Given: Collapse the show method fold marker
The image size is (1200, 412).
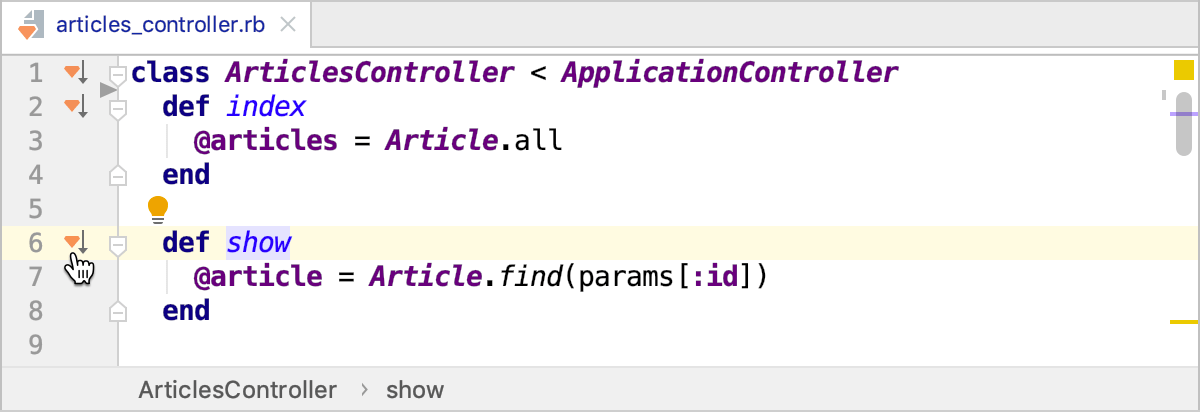Looking at the screenshot, I should [118, 244].
